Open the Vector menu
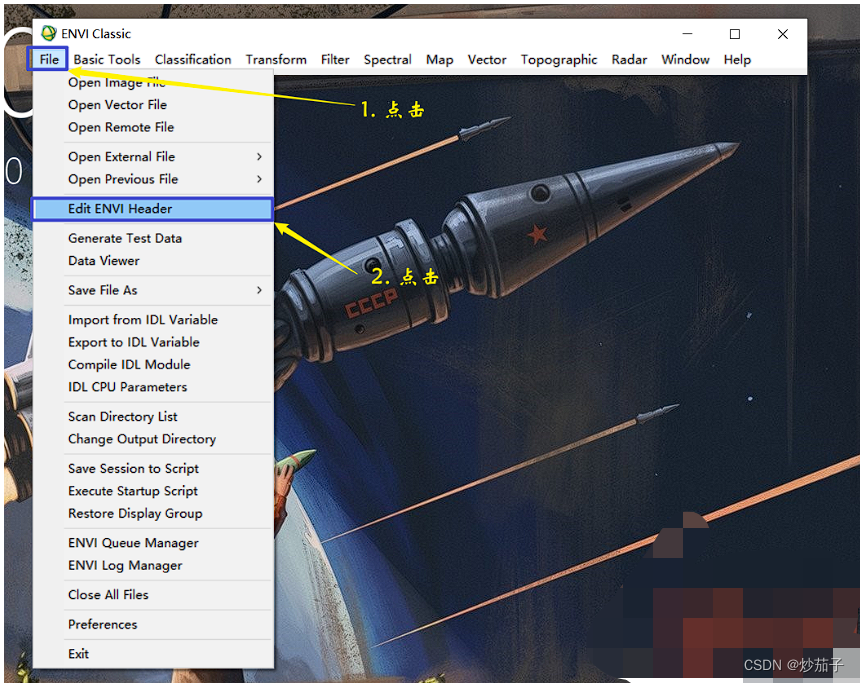Screen dimensions: 860x683 click(x=487, y=59)
